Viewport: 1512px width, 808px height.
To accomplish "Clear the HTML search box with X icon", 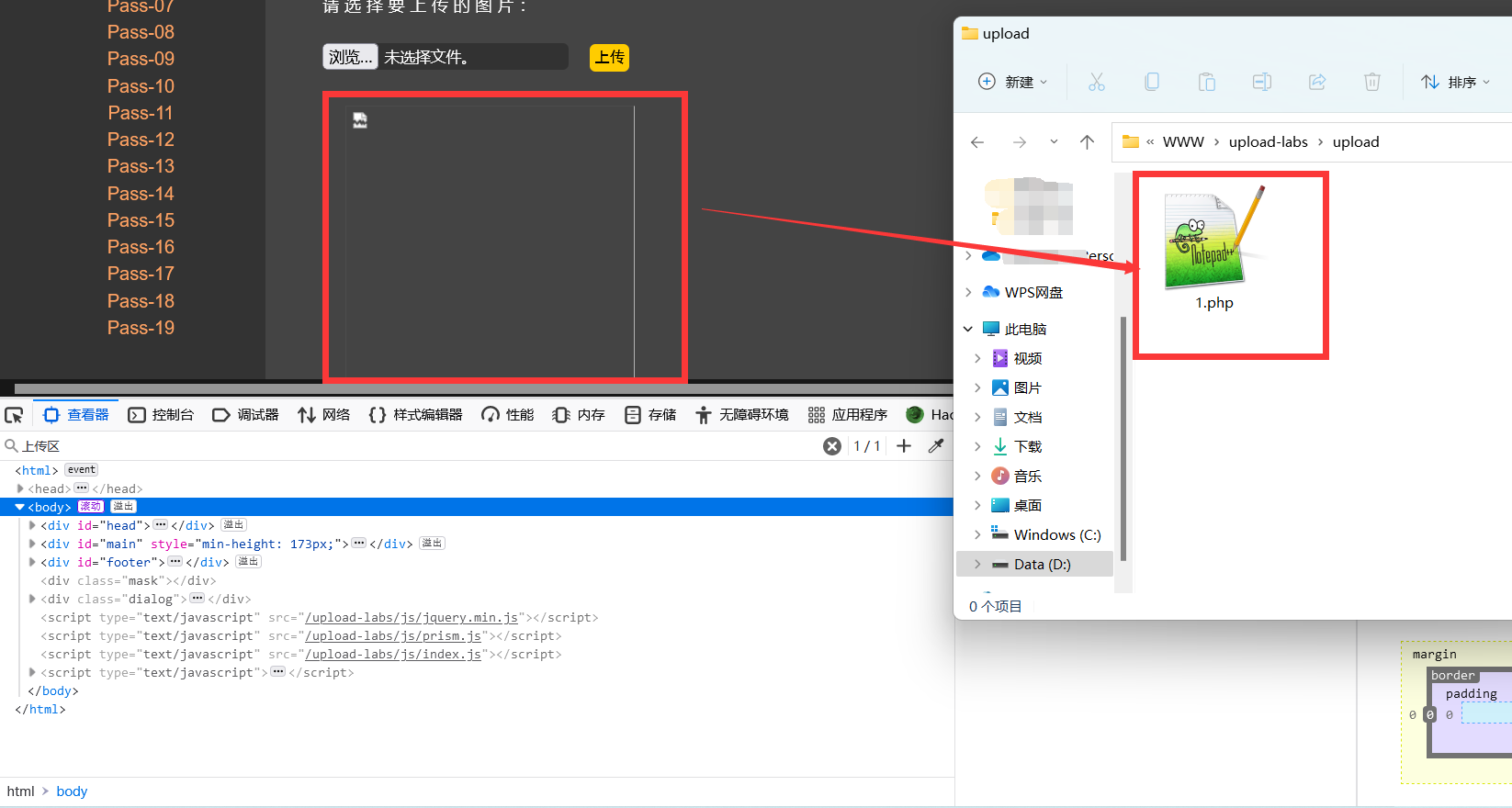I will (832, 446).
